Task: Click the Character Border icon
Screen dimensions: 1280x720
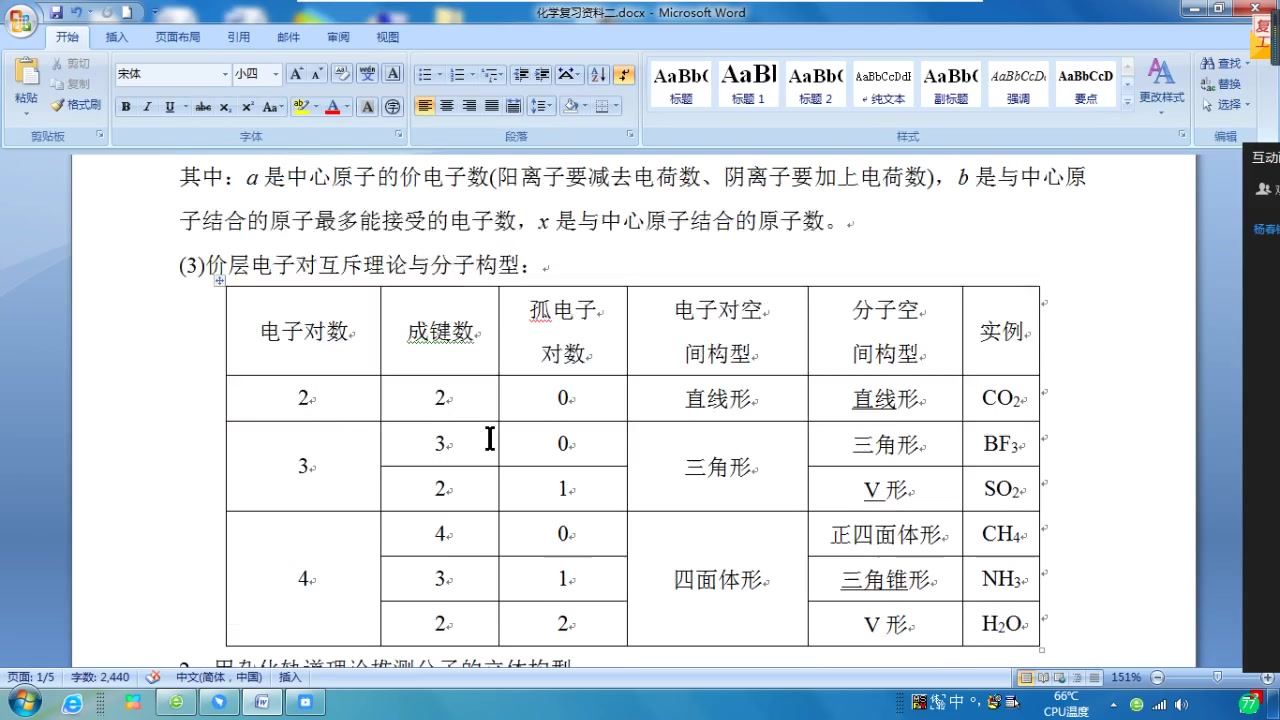Action: [x=393, y=74]
